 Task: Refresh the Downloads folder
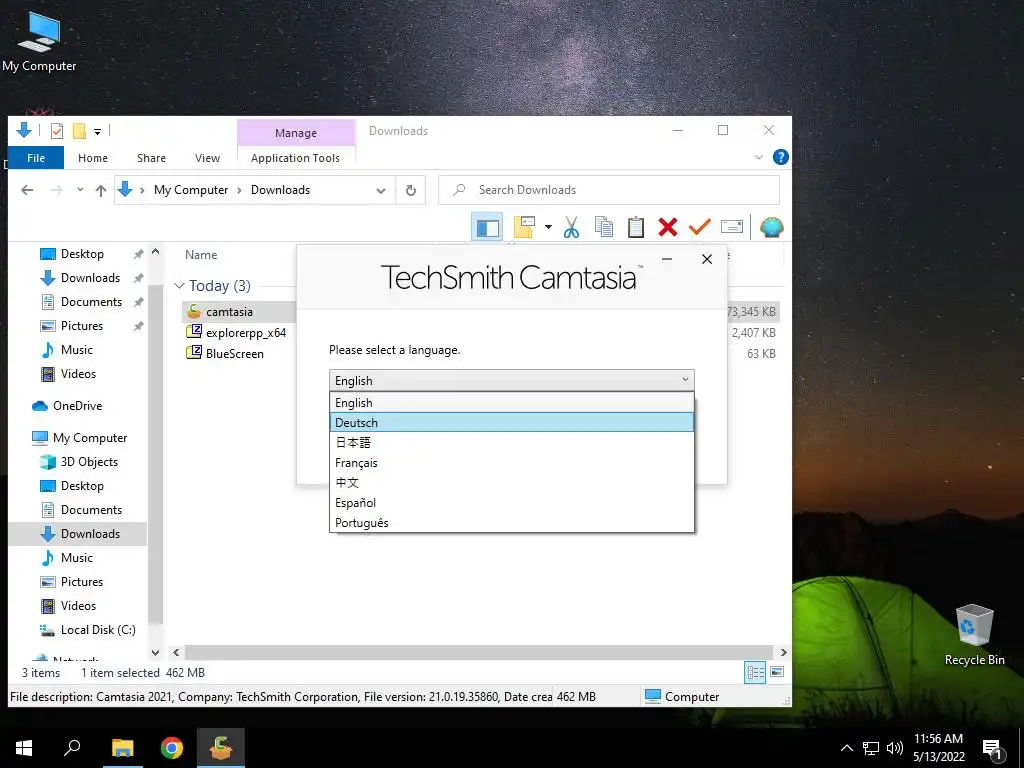[x=411, y=190]
